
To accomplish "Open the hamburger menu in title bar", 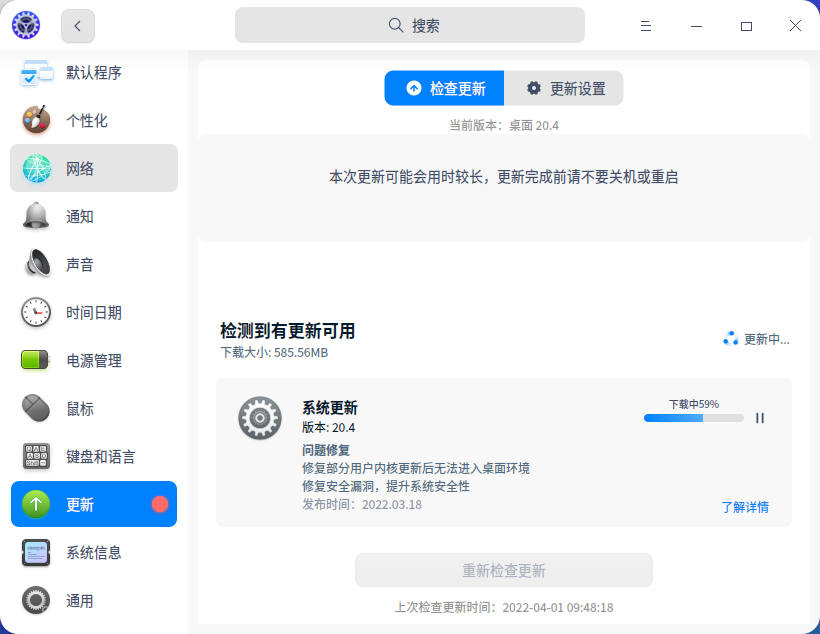I will pyautogui.click(x=646, y=26).
